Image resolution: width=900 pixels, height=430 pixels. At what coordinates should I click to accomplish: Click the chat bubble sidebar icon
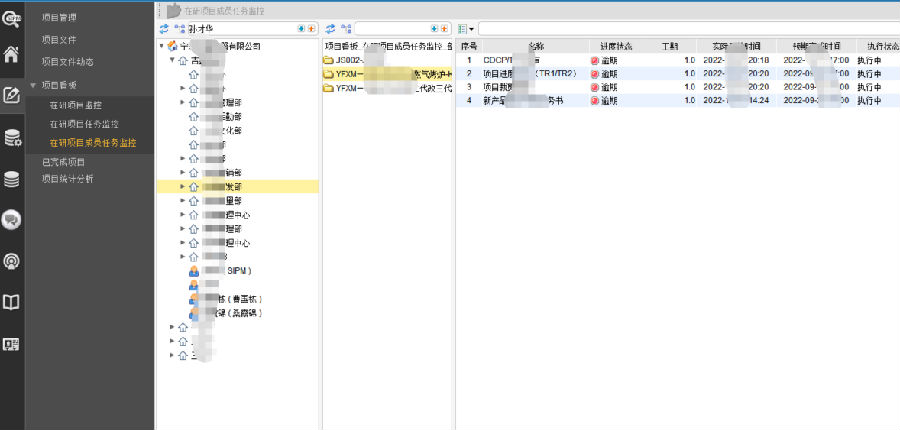click(x=12, y=219)
